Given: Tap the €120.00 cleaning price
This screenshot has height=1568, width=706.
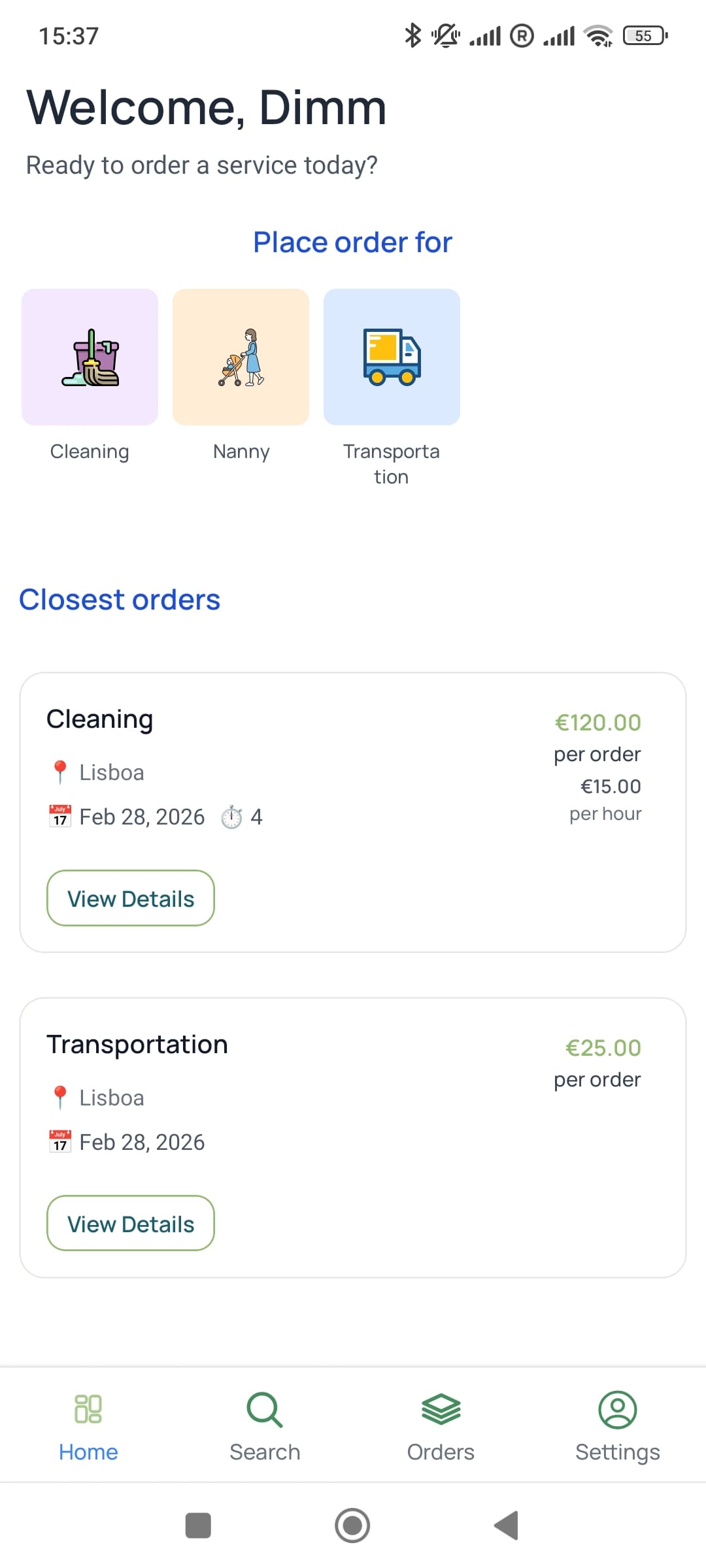Looking at the screenshot, I should click(x=597, y=723).
